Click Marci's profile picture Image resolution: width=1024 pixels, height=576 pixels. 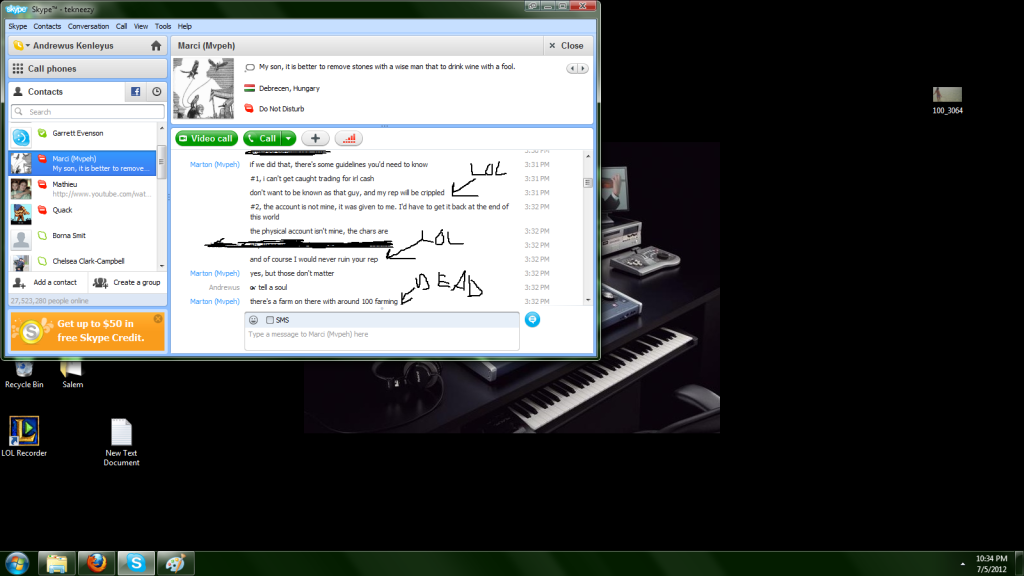point(203,88)
